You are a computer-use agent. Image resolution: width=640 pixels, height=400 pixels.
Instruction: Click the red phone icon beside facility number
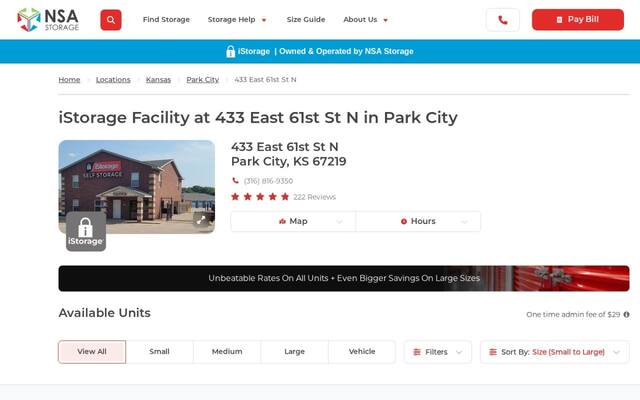coord(235,180)
